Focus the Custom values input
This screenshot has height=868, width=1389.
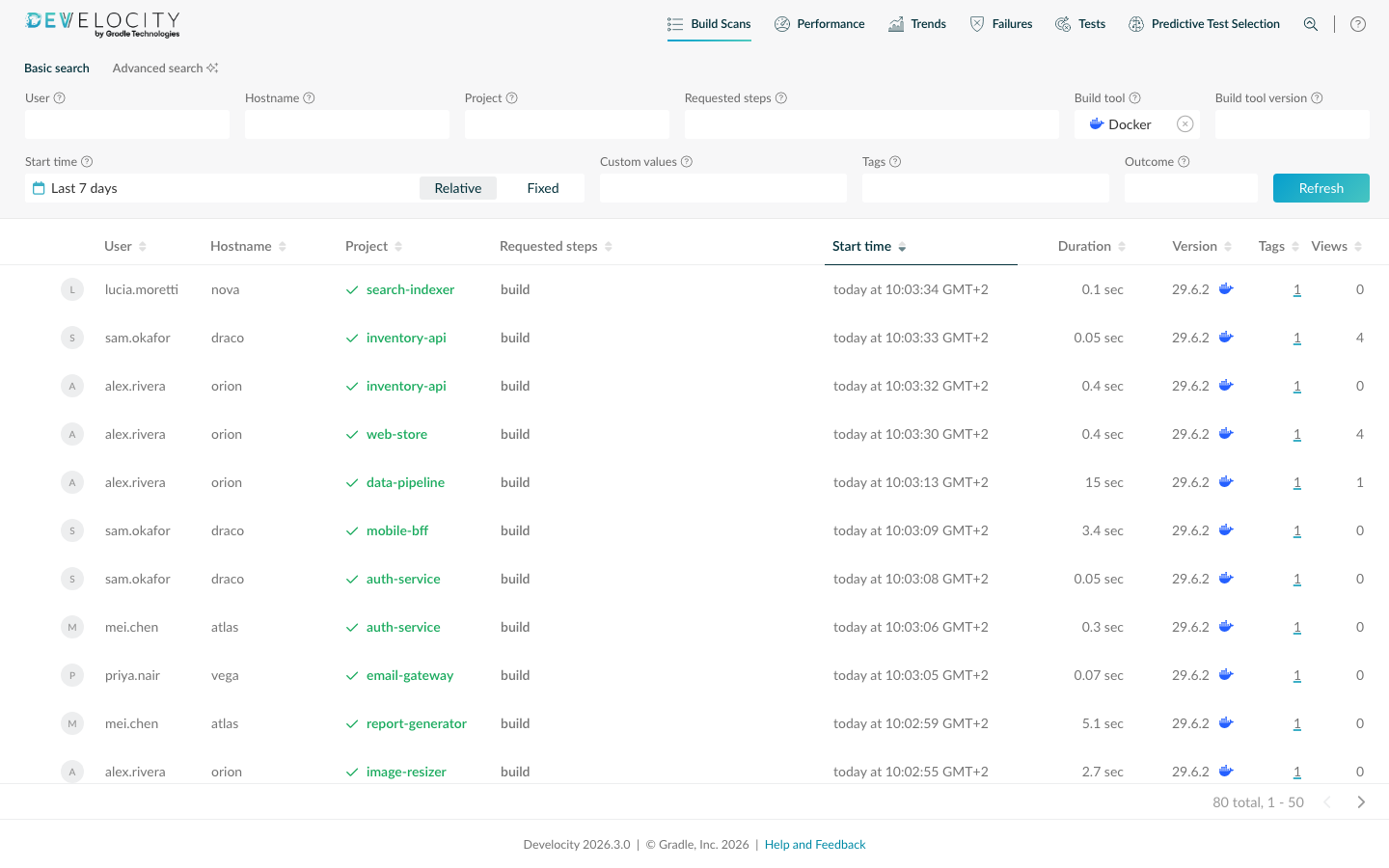click(723, 188)
